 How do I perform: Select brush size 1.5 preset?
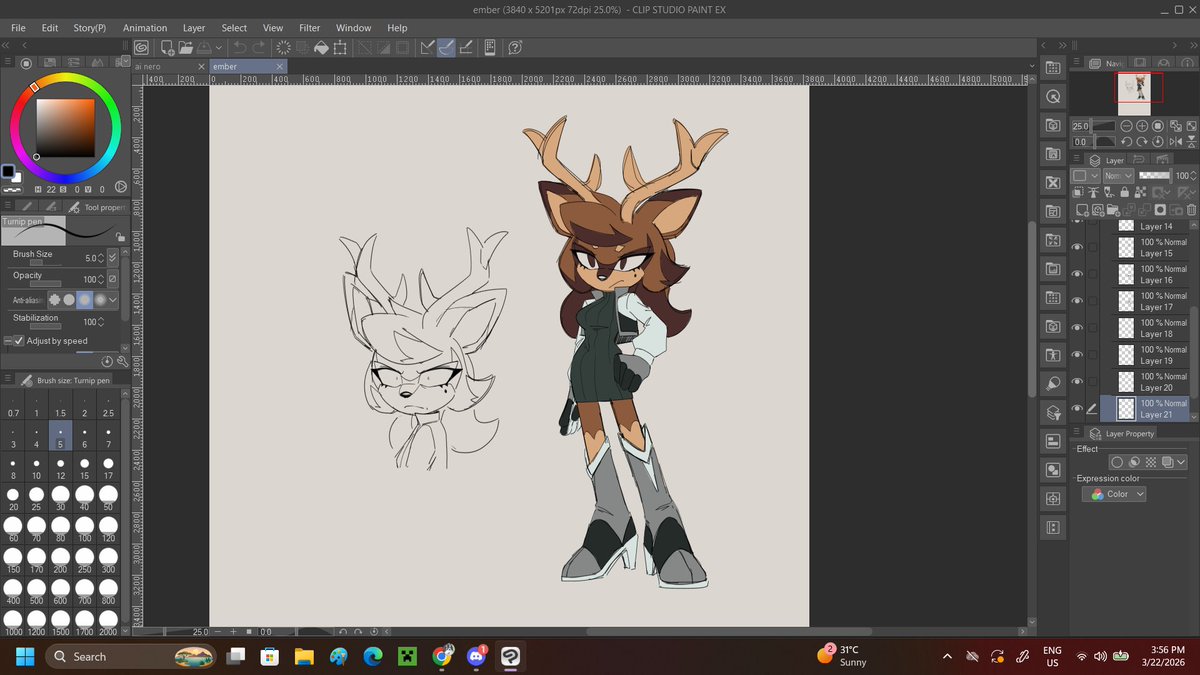[x=61, y=406]
